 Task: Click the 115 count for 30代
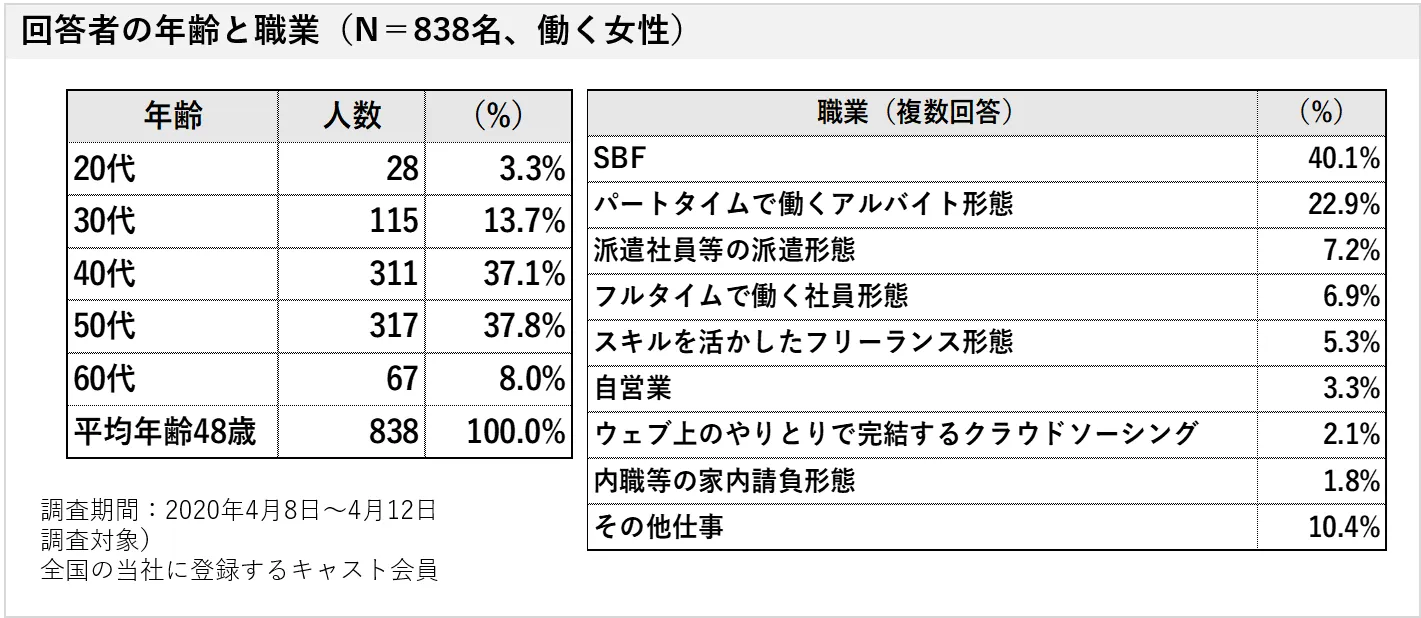pyautogui.click(x=392, y=222)
